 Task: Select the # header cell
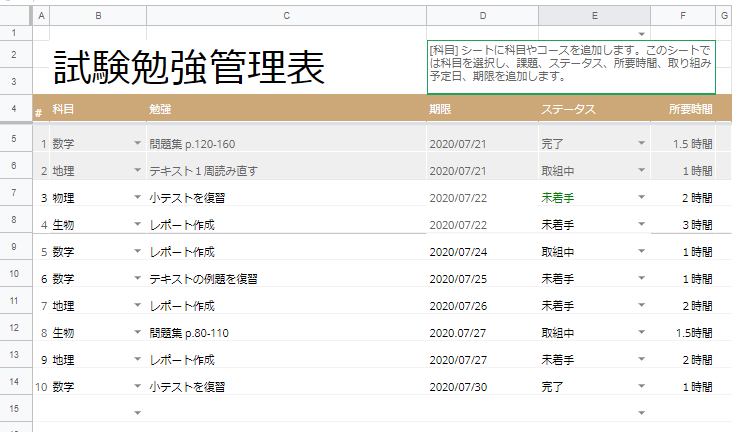click(x=41, y=109)
